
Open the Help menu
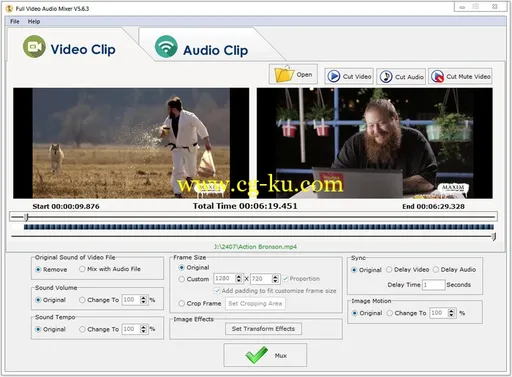pos(34,22)
